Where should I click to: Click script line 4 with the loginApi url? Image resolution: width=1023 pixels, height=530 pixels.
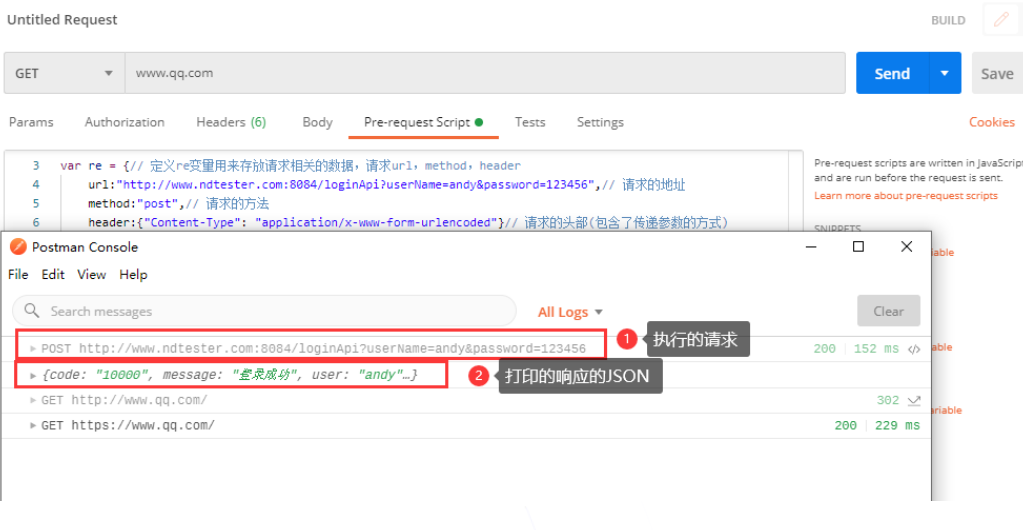point(386,185)
